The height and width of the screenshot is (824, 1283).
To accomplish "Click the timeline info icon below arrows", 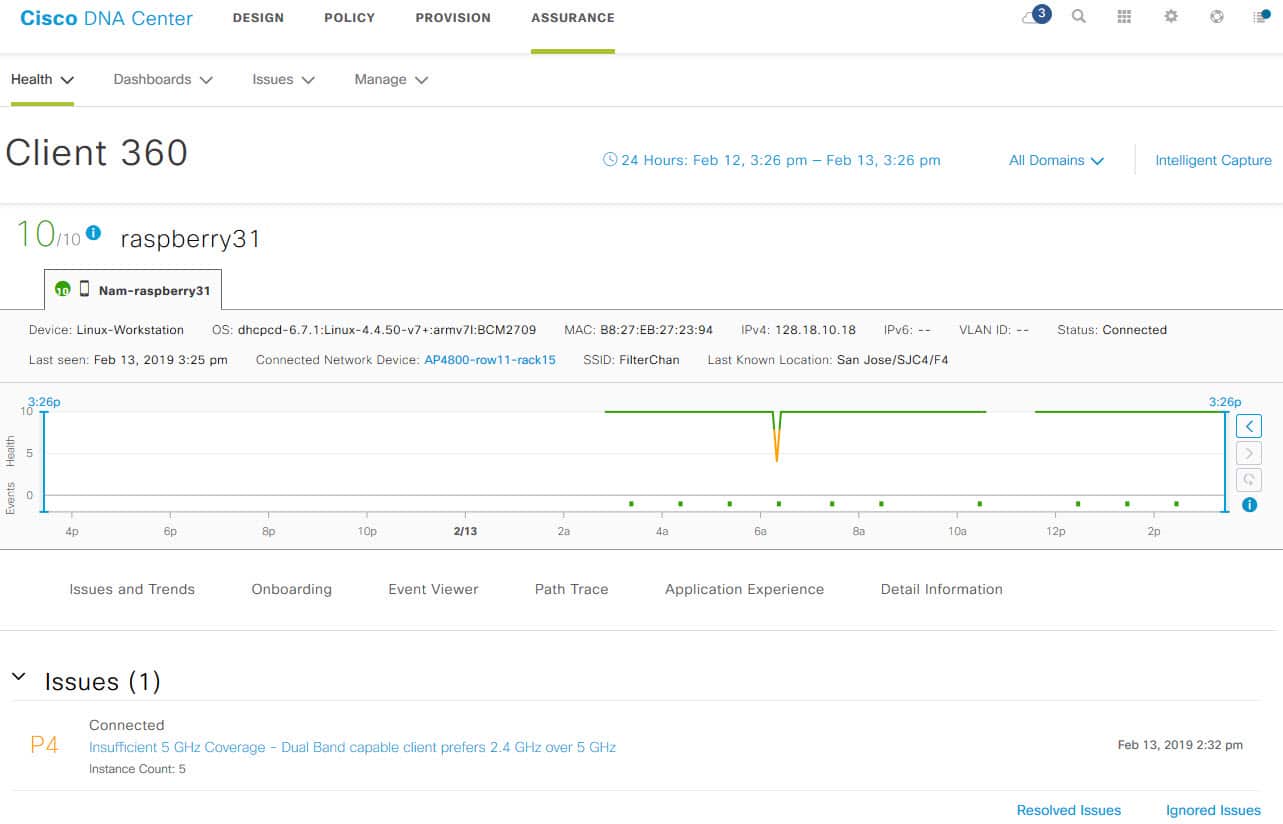I will (1249, 505).
